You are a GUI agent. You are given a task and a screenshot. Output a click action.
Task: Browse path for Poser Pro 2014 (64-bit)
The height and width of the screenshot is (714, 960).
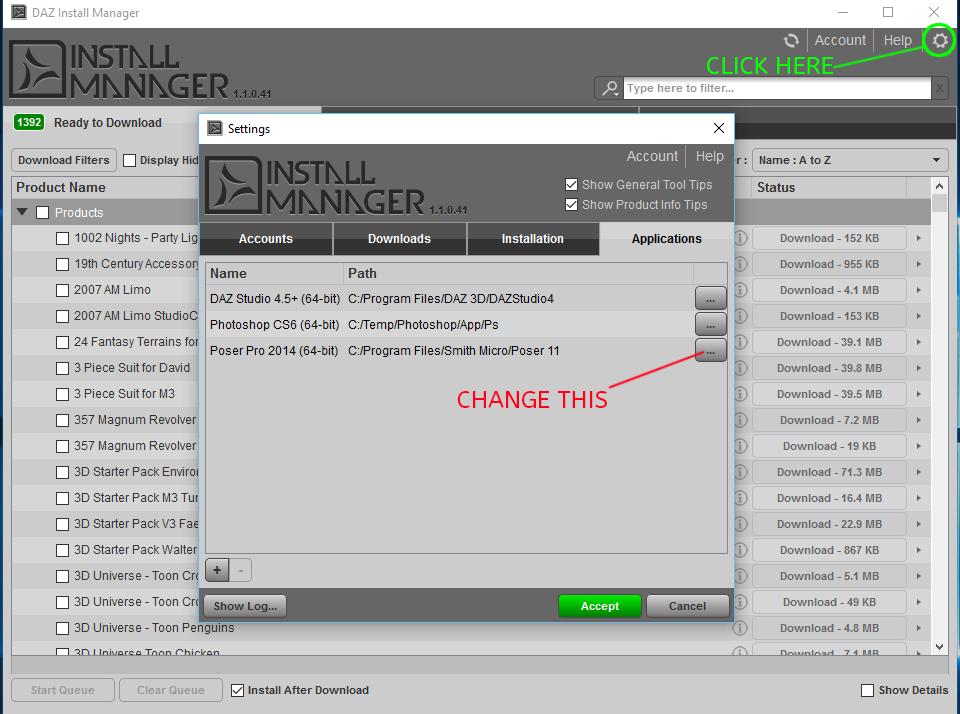click(x=710, y=351)
